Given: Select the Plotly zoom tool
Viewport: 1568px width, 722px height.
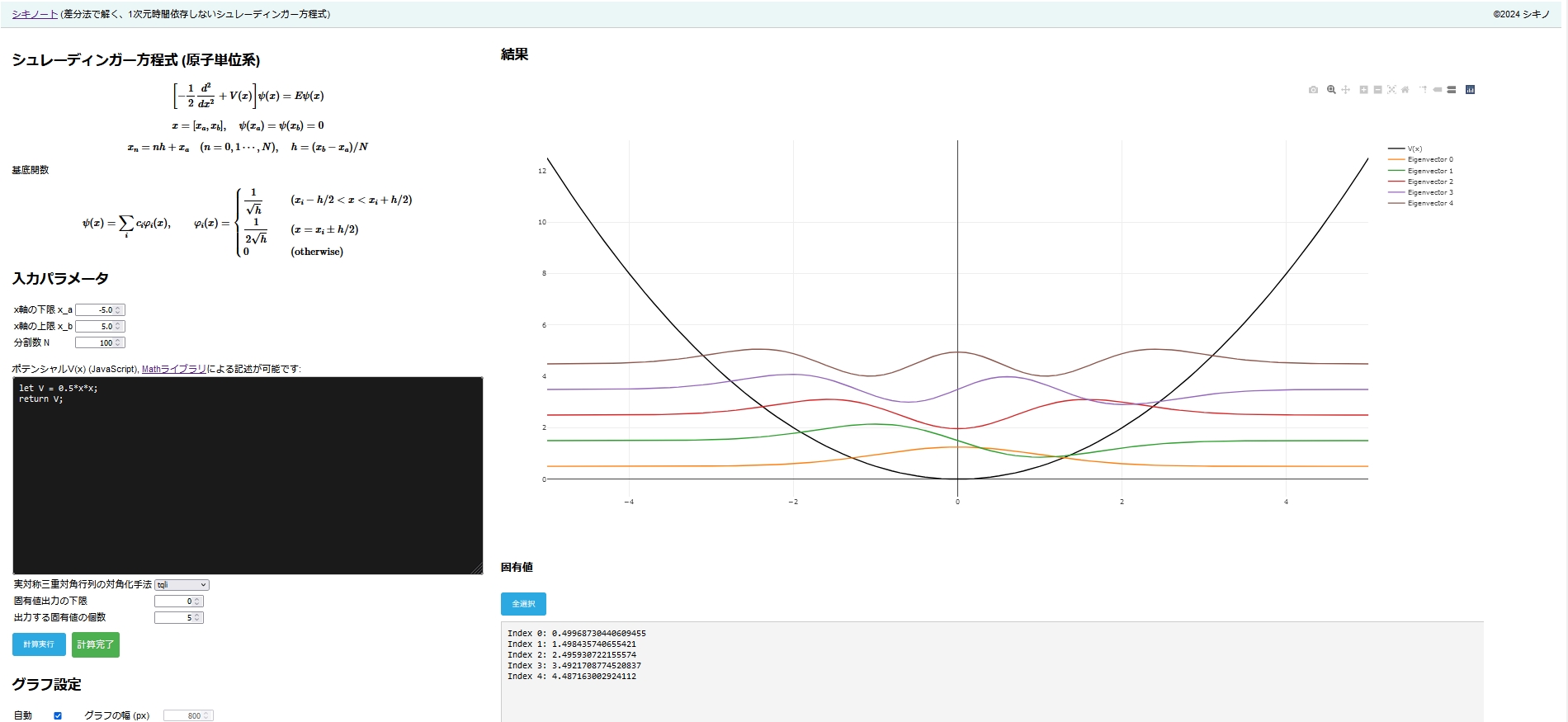Looking at the screenshot, I should tap(1331, 90).
